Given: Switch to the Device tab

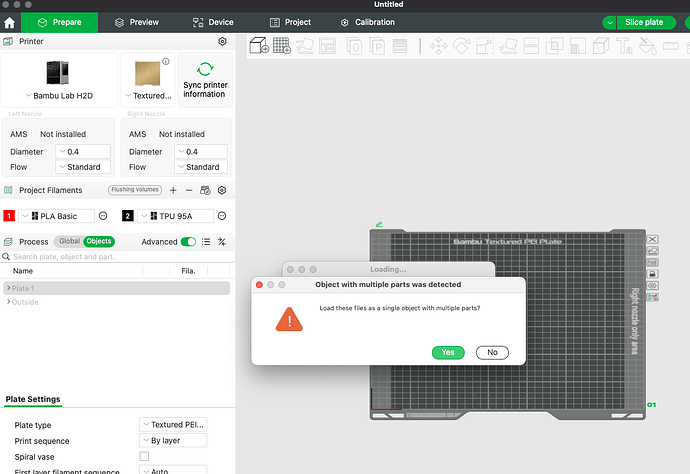Looking at the screenshot, I should (213, 22).
